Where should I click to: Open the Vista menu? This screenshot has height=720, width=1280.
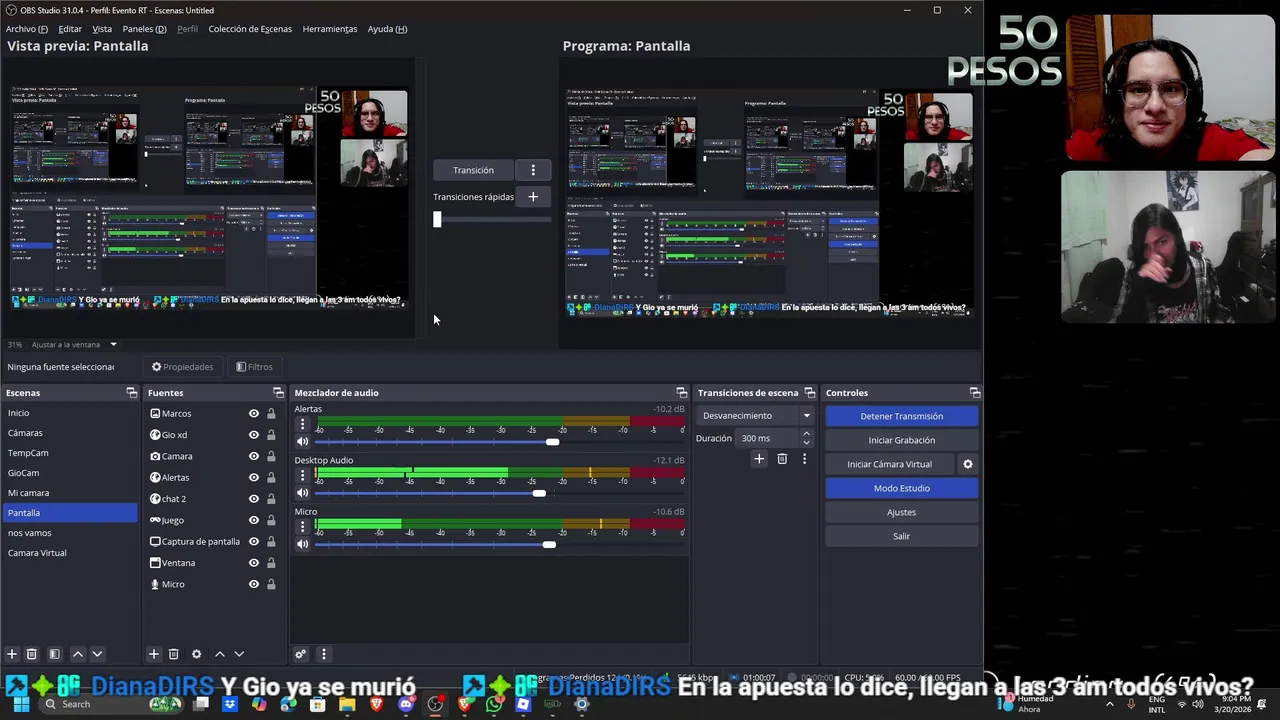pos(102,29)
